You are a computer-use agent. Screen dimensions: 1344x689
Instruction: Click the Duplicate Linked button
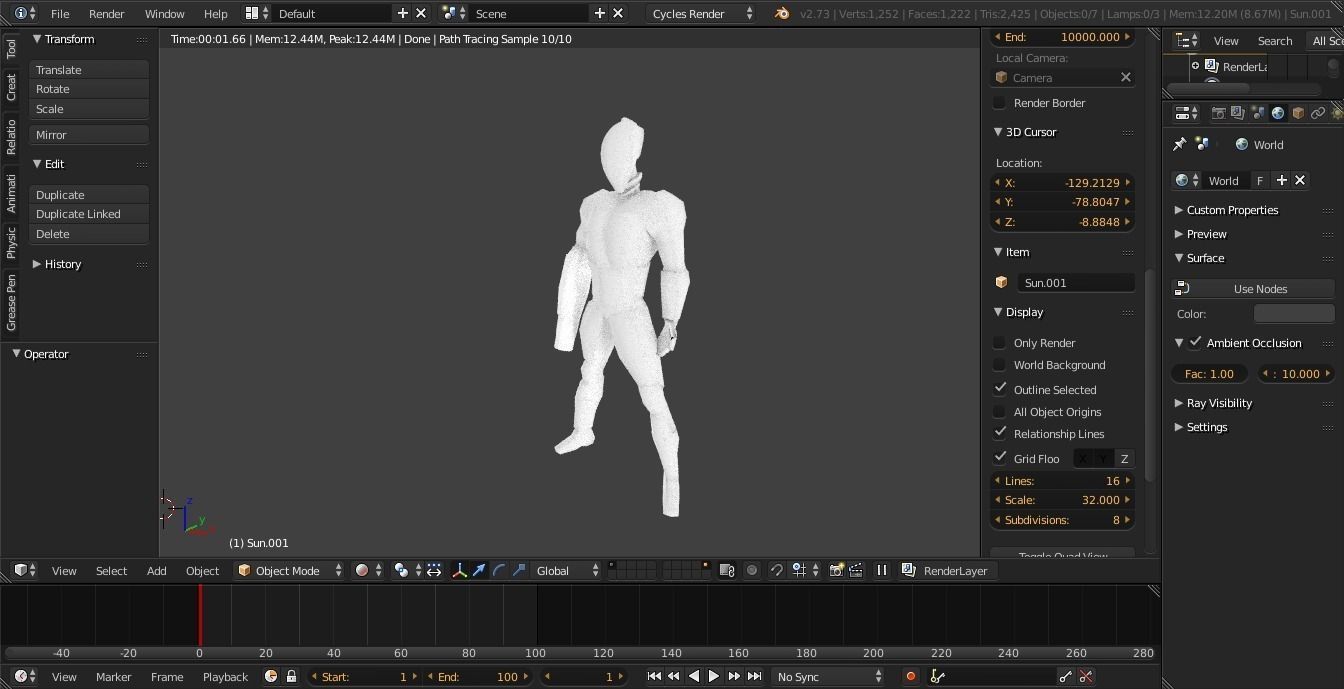[89, 214]
